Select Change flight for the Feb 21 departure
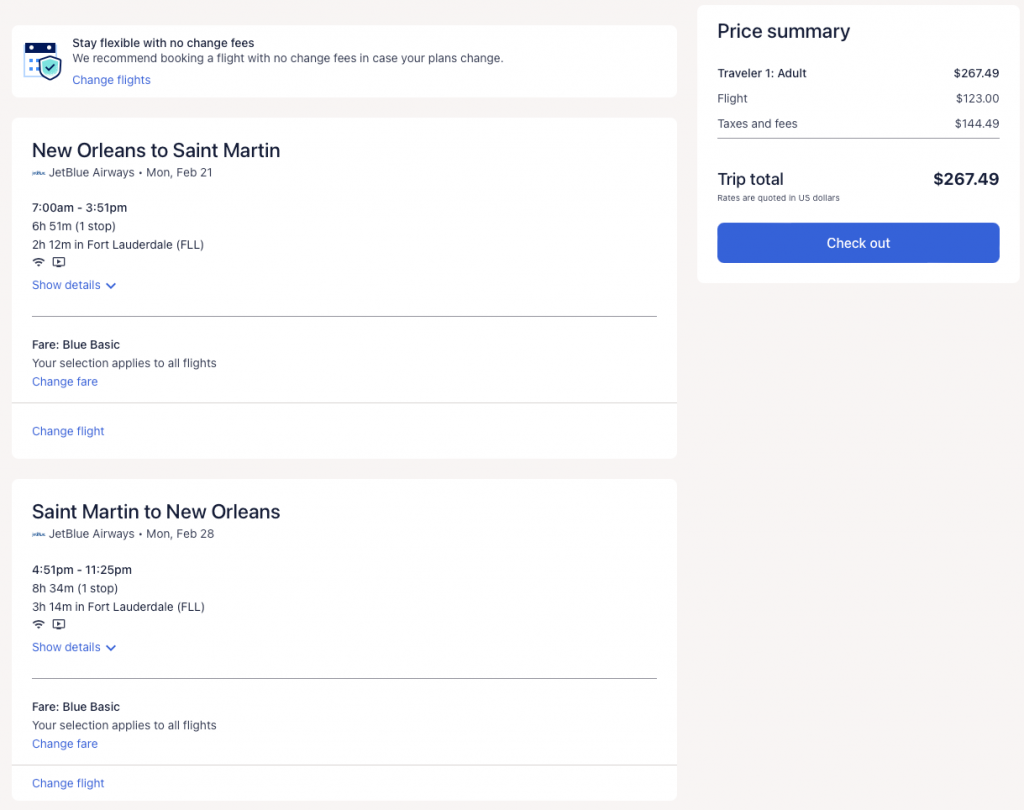 [x=68, y=431]
